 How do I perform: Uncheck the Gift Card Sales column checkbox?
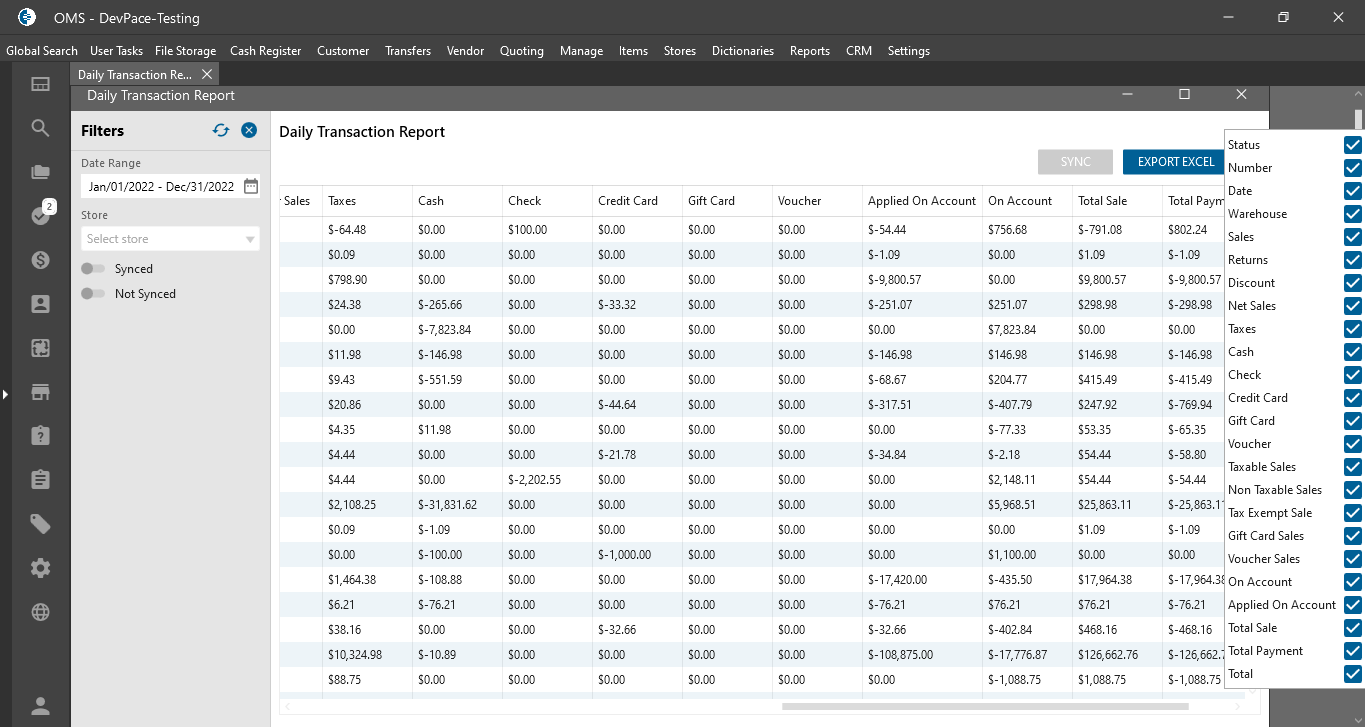pyautogui.click(x=1352, y=536)
